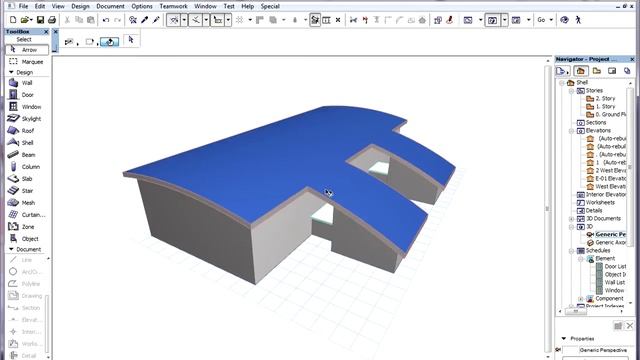Toggle the guide lines button
Screen dimensions: 640x360
click(x=174, y=20)
